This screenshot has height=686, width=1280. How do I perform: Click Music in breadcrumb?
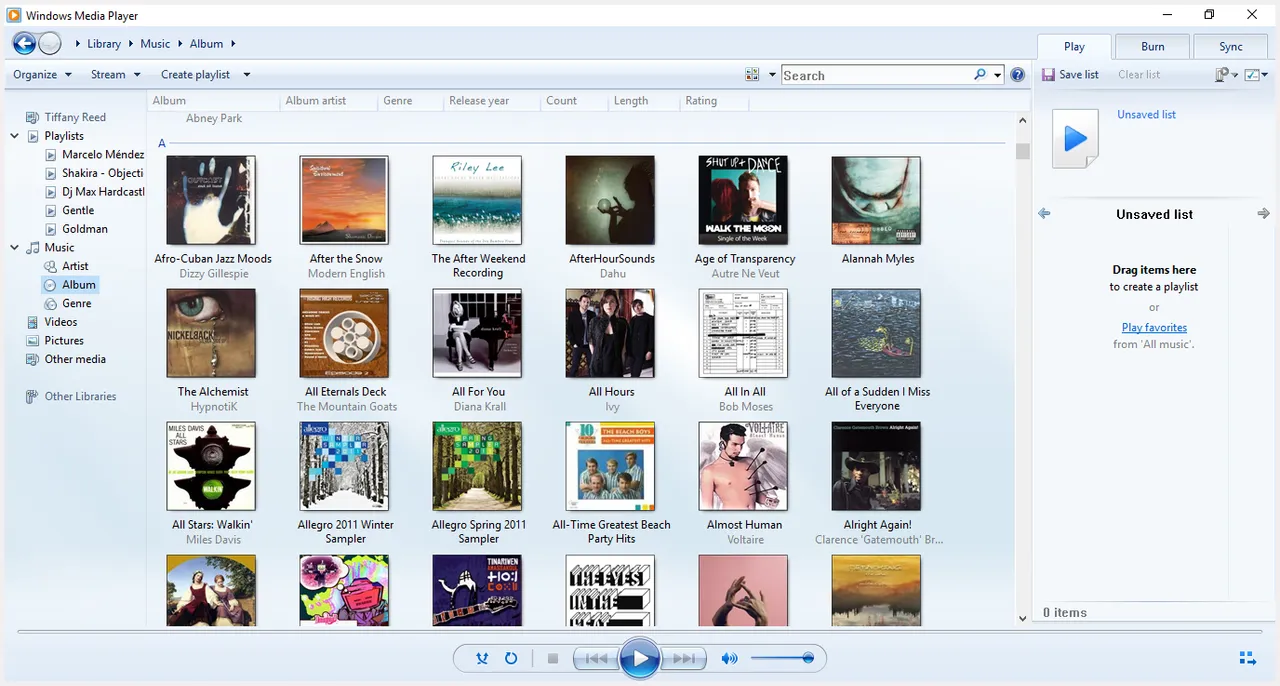pos(155,44)
